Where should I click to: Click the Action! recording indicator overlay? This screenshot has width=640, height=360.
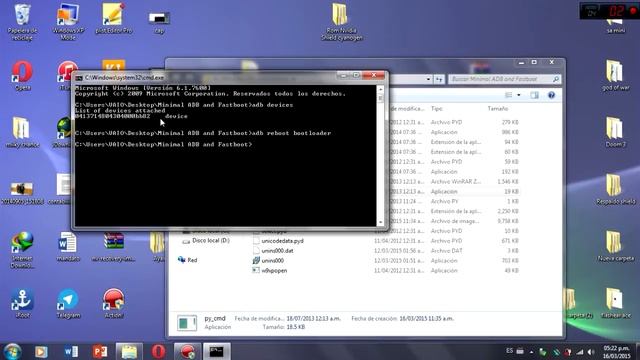click(609, 11)
